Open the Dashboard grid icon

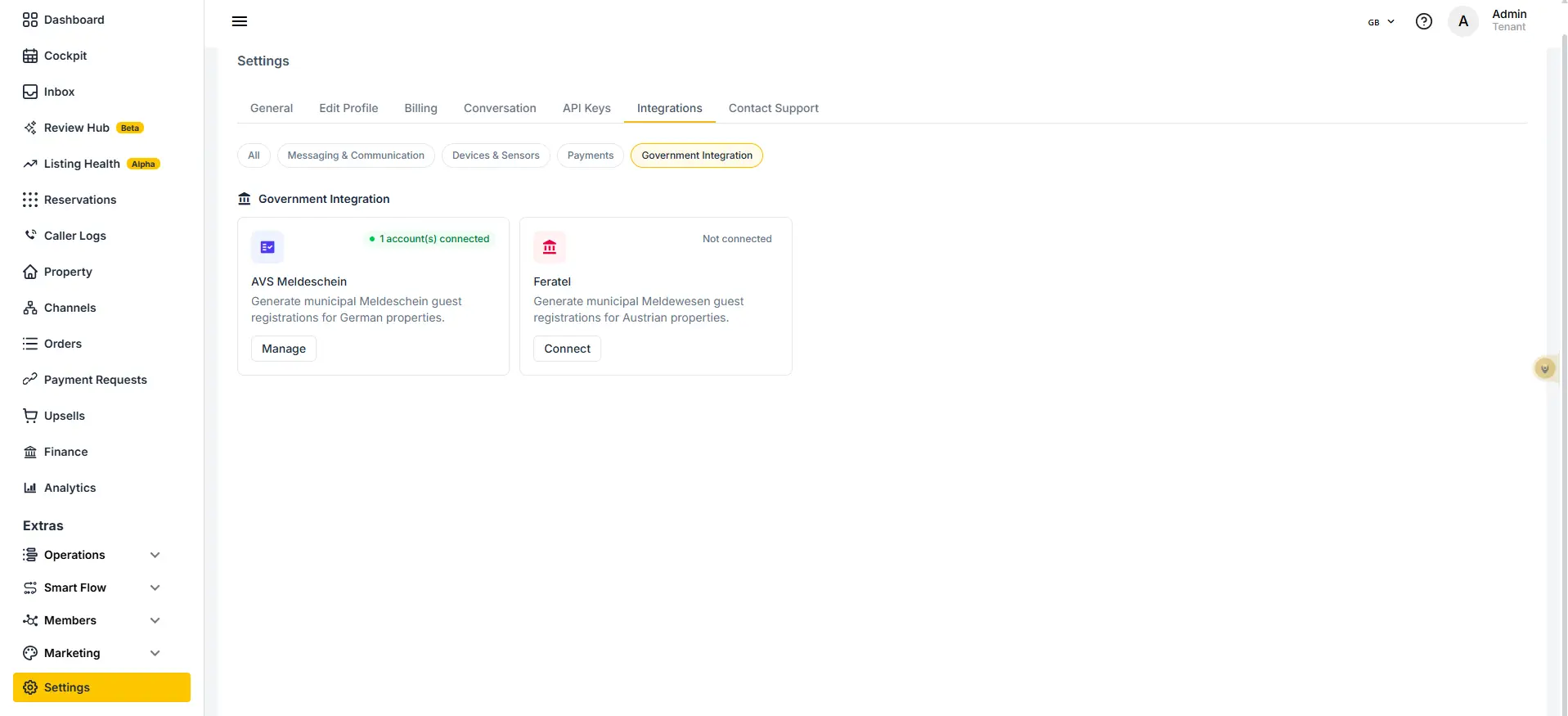pyautogui.click(x=30, y=20)
